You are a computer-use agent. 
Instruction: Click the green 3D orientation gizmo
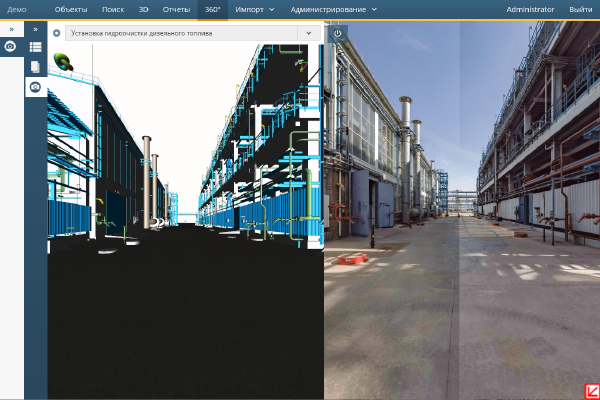point(64,61)
